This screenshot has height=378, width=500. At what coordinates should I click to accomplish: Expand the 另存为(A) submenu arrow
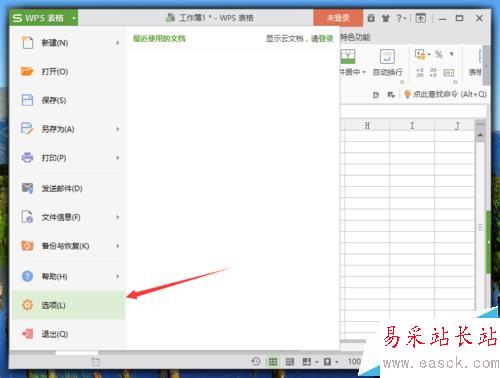(x=118, y=129)
